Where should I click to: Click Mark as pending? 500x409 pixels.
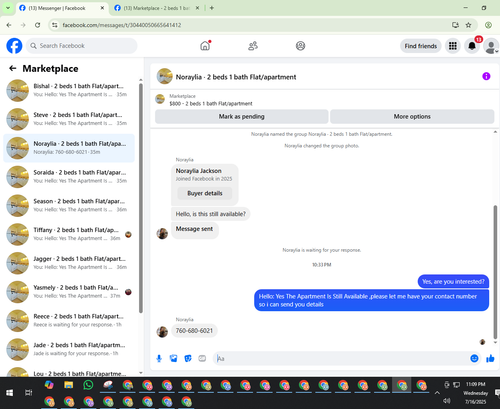coord(242,116)
